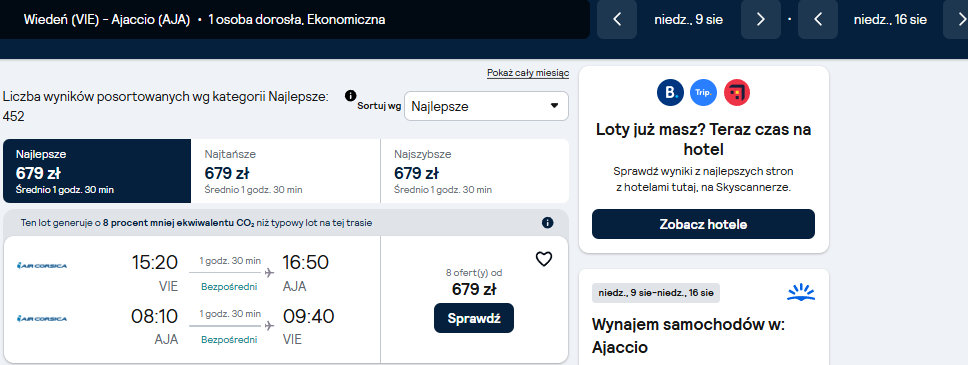The image size is (968, 365).
Task: Open the Sortuj wg Najlepsze dropdown
Action: coord(486,106)
